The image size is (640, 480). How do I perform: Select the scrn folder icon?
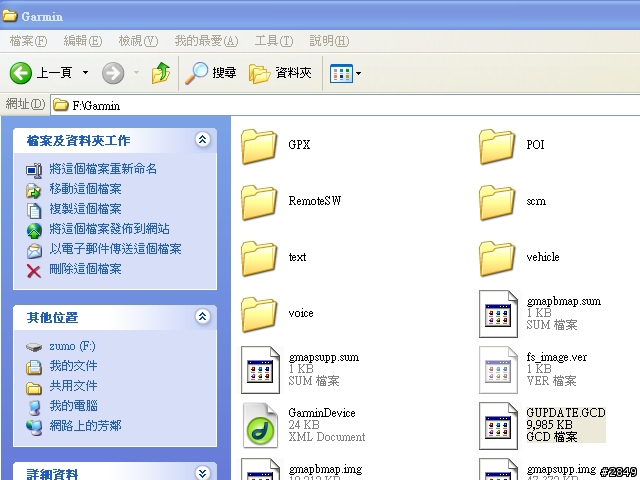(497, 202)
